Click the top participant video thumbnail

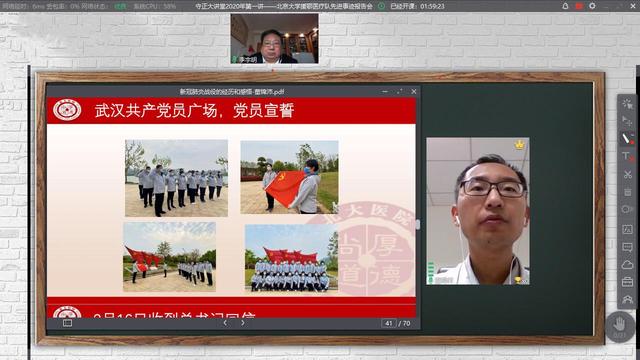[274, 39]
